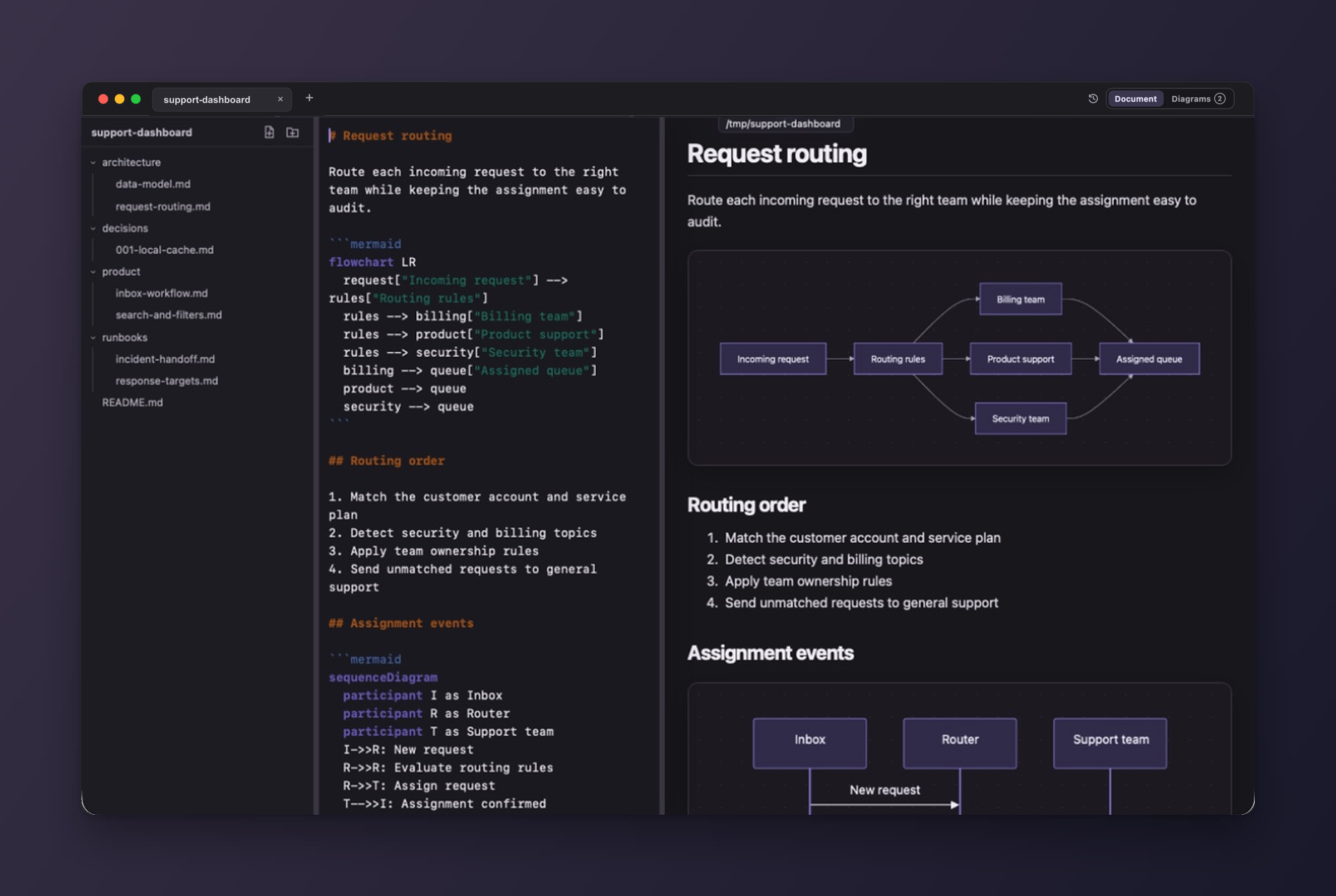Click 'Apply team ownership rules' in preview
1336x896 pixels.
pos(809,581)
